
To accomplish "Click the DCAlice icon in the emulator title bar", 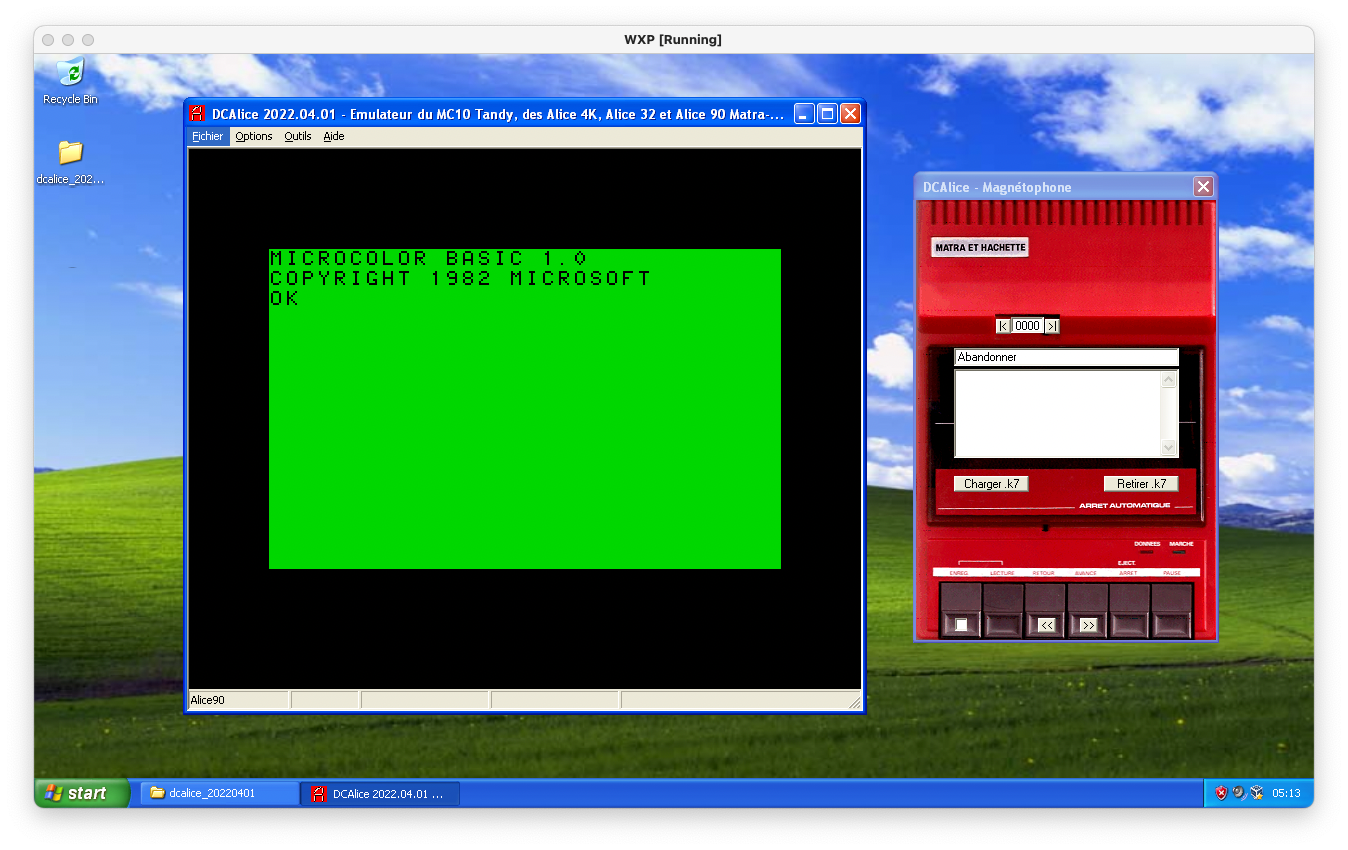I will [x=198, y=114].
